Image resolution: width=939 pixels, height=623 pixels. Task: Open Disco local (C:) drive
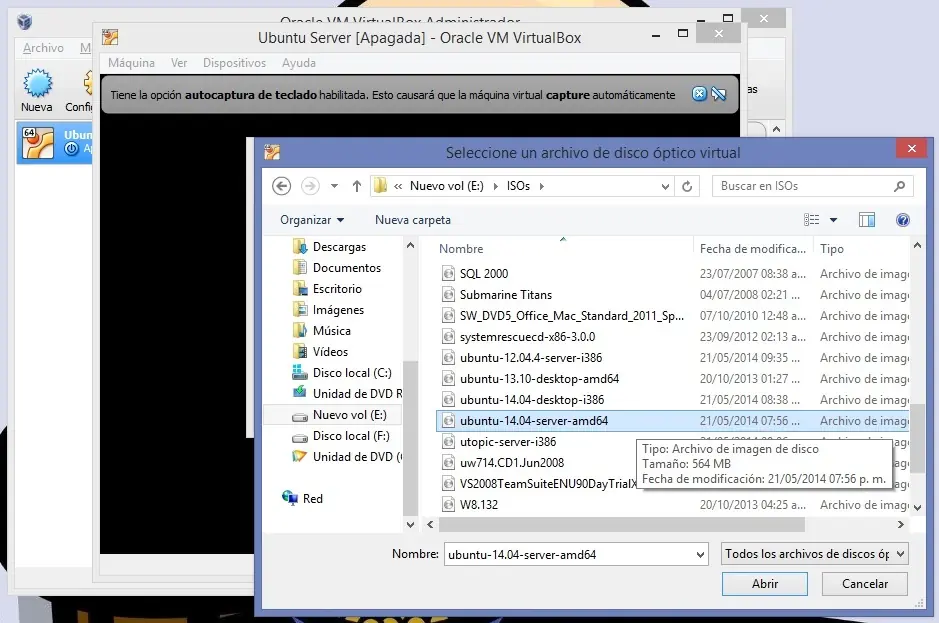pos(352,373)
